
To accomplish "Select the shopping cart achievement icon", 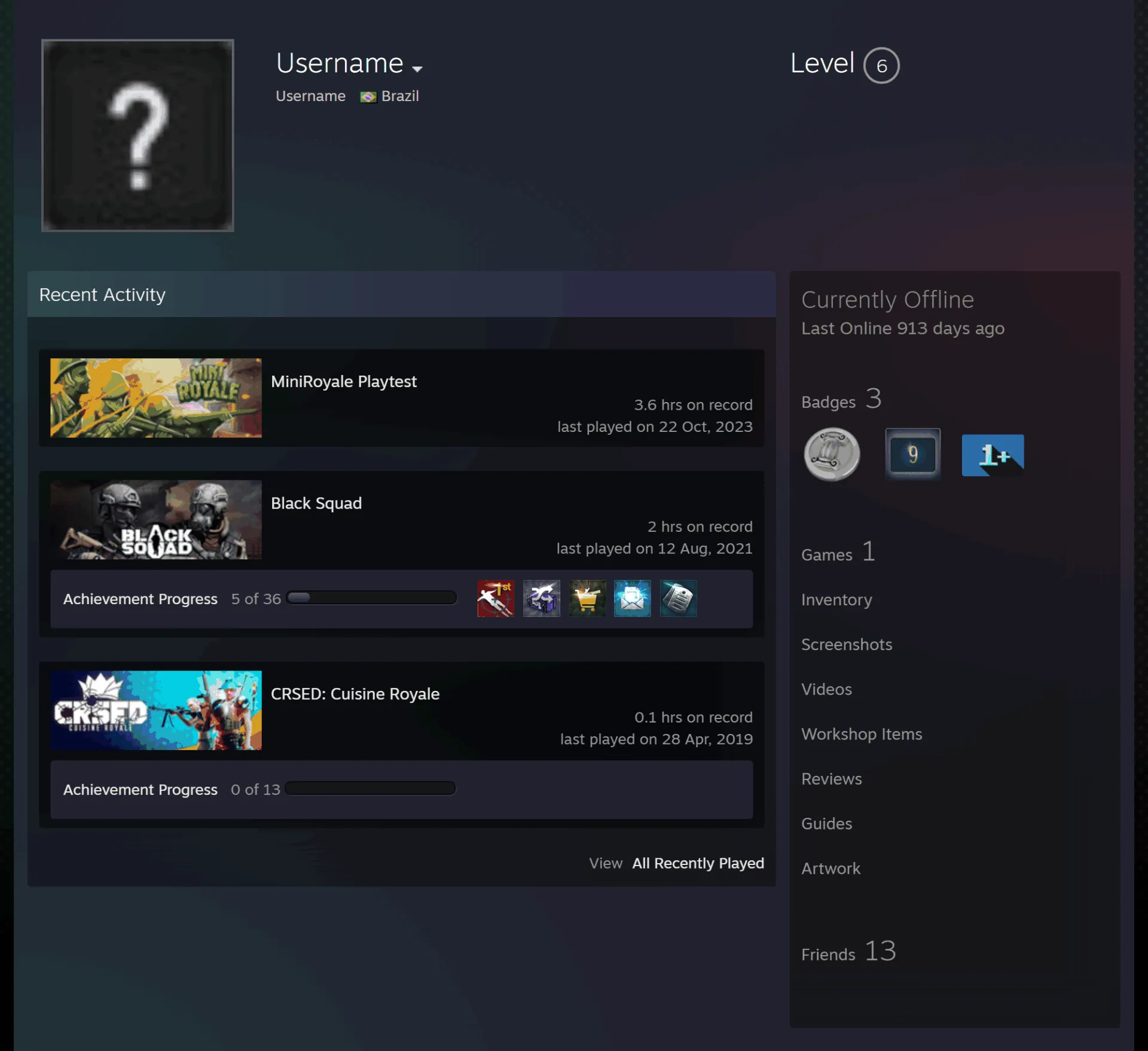I will tap(587, 598).
